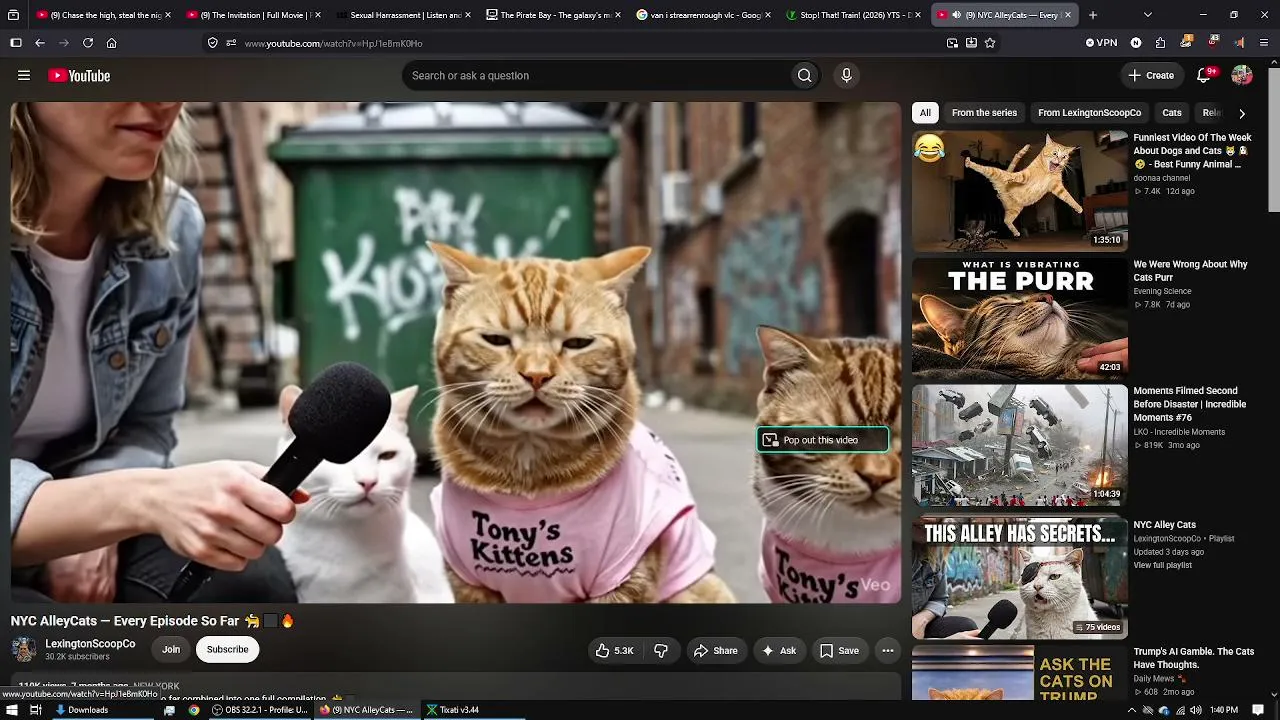This screenshot has height=720, width=1280.
Task: Click View full playlist link
Action: pyautogui.click(x=1162, y=565)
